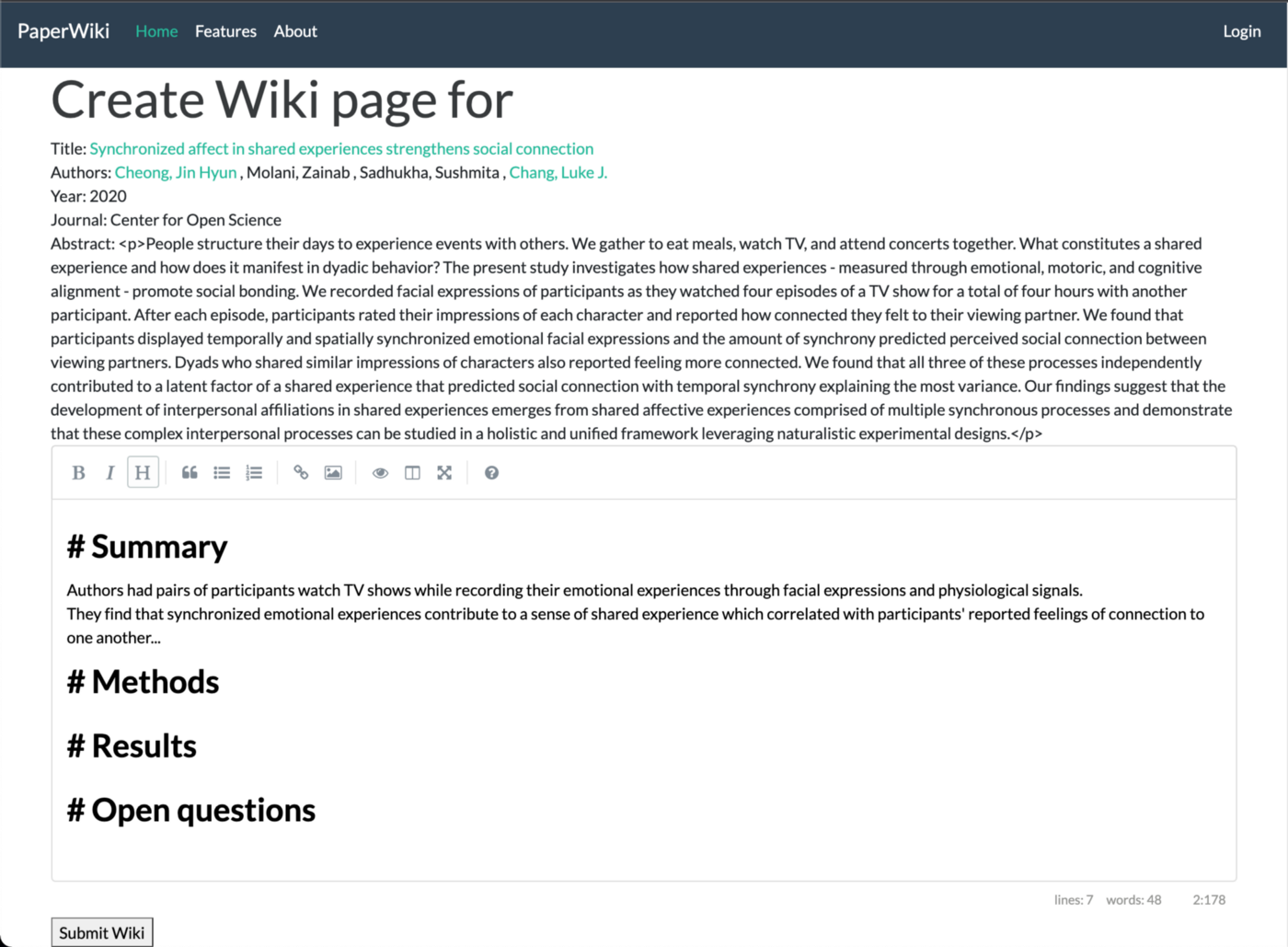Open the Features nav item
Viewport: 1288px width, 947px height.
[x=225, y=31]
